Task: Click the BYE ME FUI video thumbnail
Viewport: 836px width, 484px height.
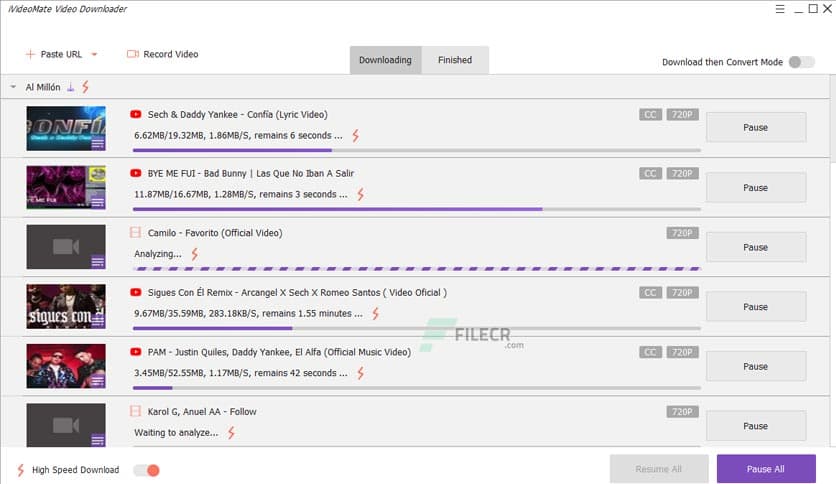Action: tap(66, 187)
